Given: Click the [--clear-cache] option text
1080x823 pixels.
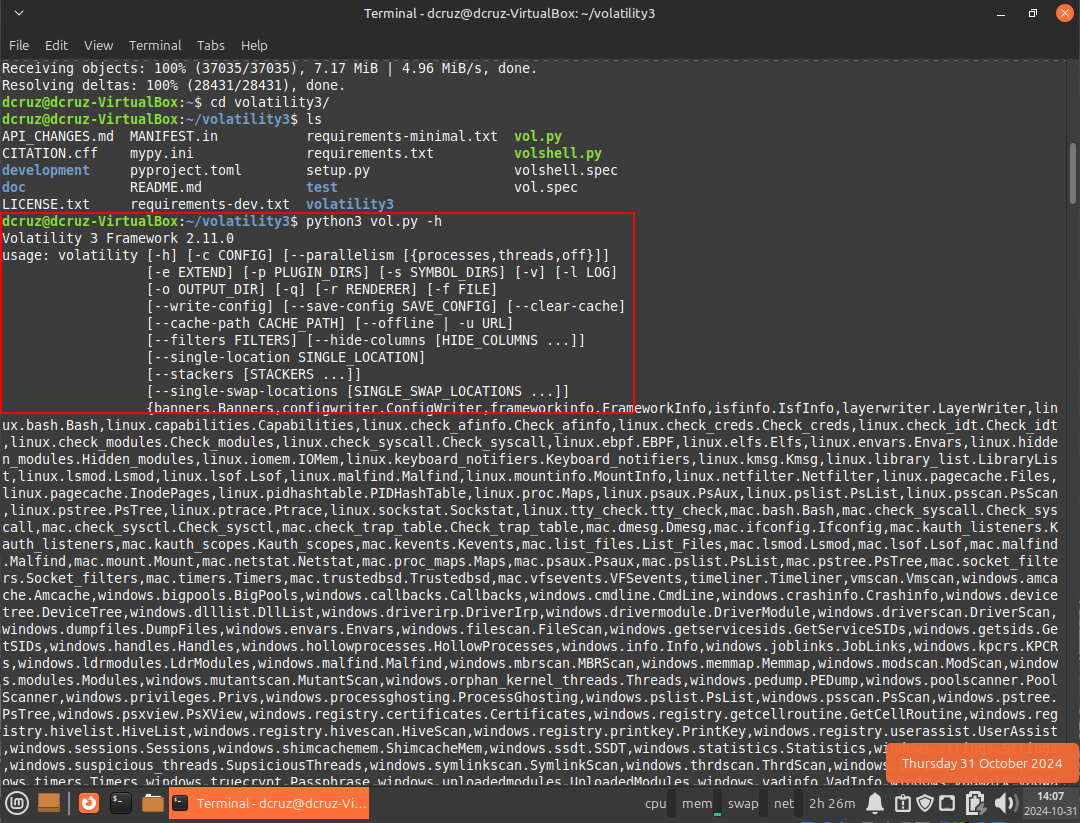Looking at the screenshot, I should (x=566, y=306).
